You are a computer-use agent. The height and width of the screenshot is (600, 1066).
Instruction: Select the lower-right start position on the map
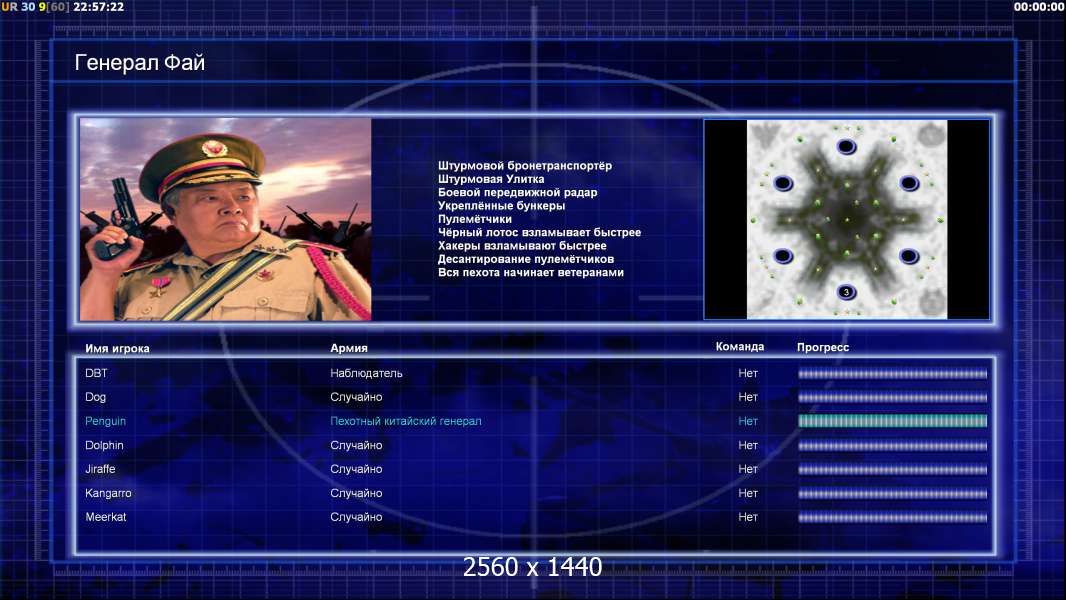(910, 256)
